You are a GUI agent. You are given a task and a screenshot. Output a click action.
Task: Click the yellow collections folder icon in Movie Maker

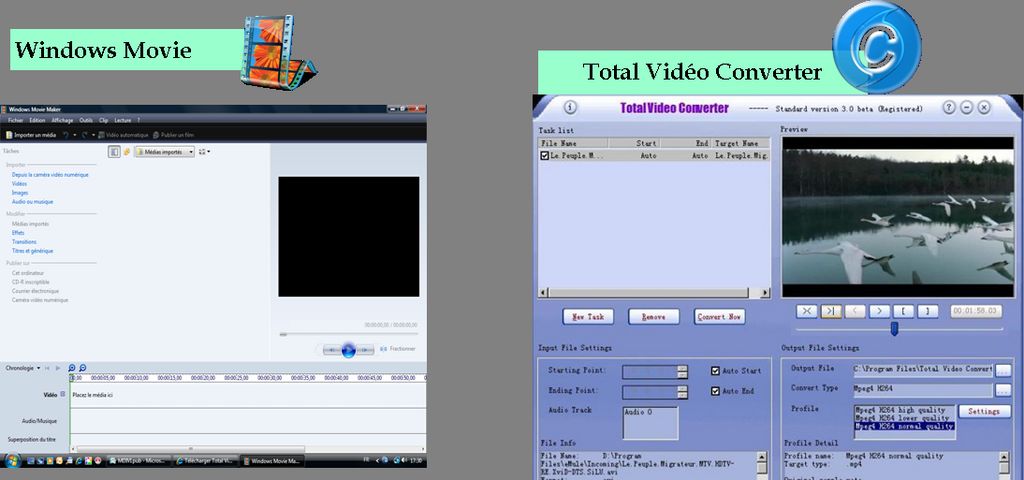coord(127,152)
